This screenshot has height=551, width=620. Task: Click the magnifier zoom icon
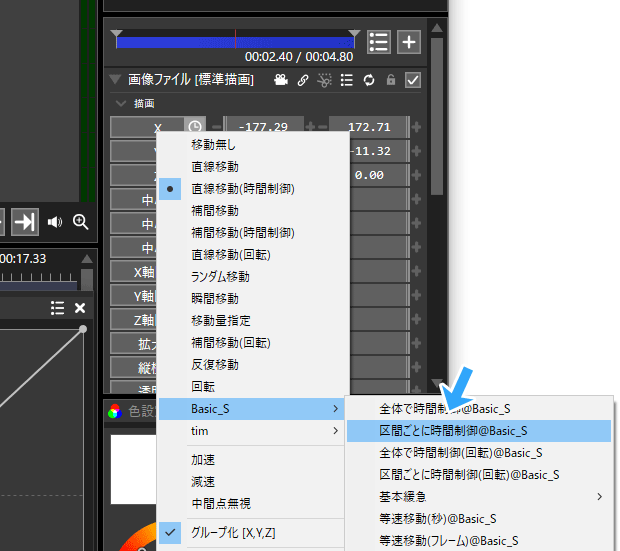click(x=81, y=222)
